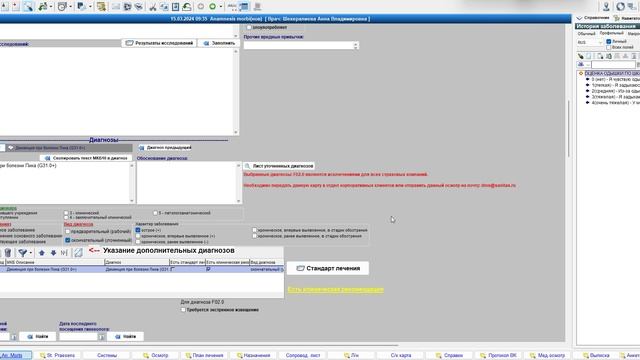Image resolution: width=640 pixels, height=360 pixels.
Task: Open dropdown arrow next to green circle icon
Action: [x=221, y=7]
